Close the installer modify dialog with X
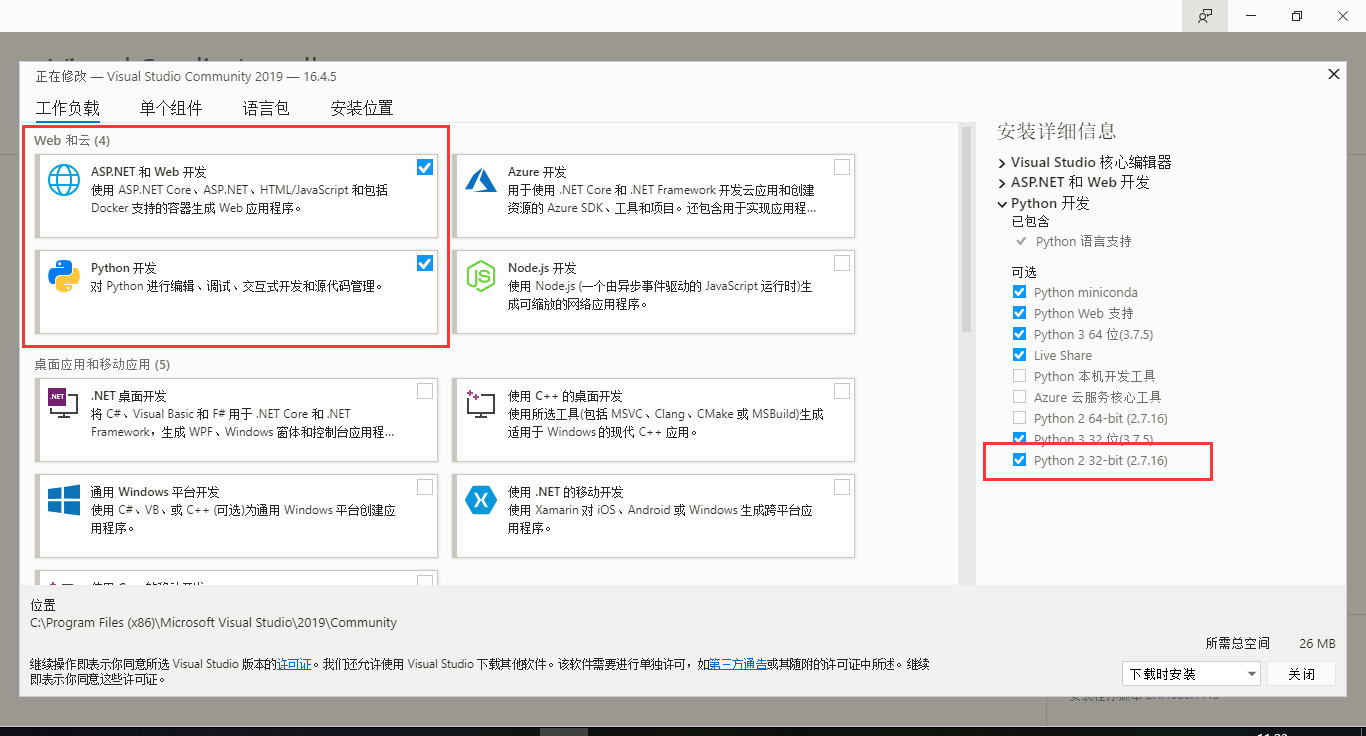The height and width of the screenshot is (736, 1366). [1333, 74]
